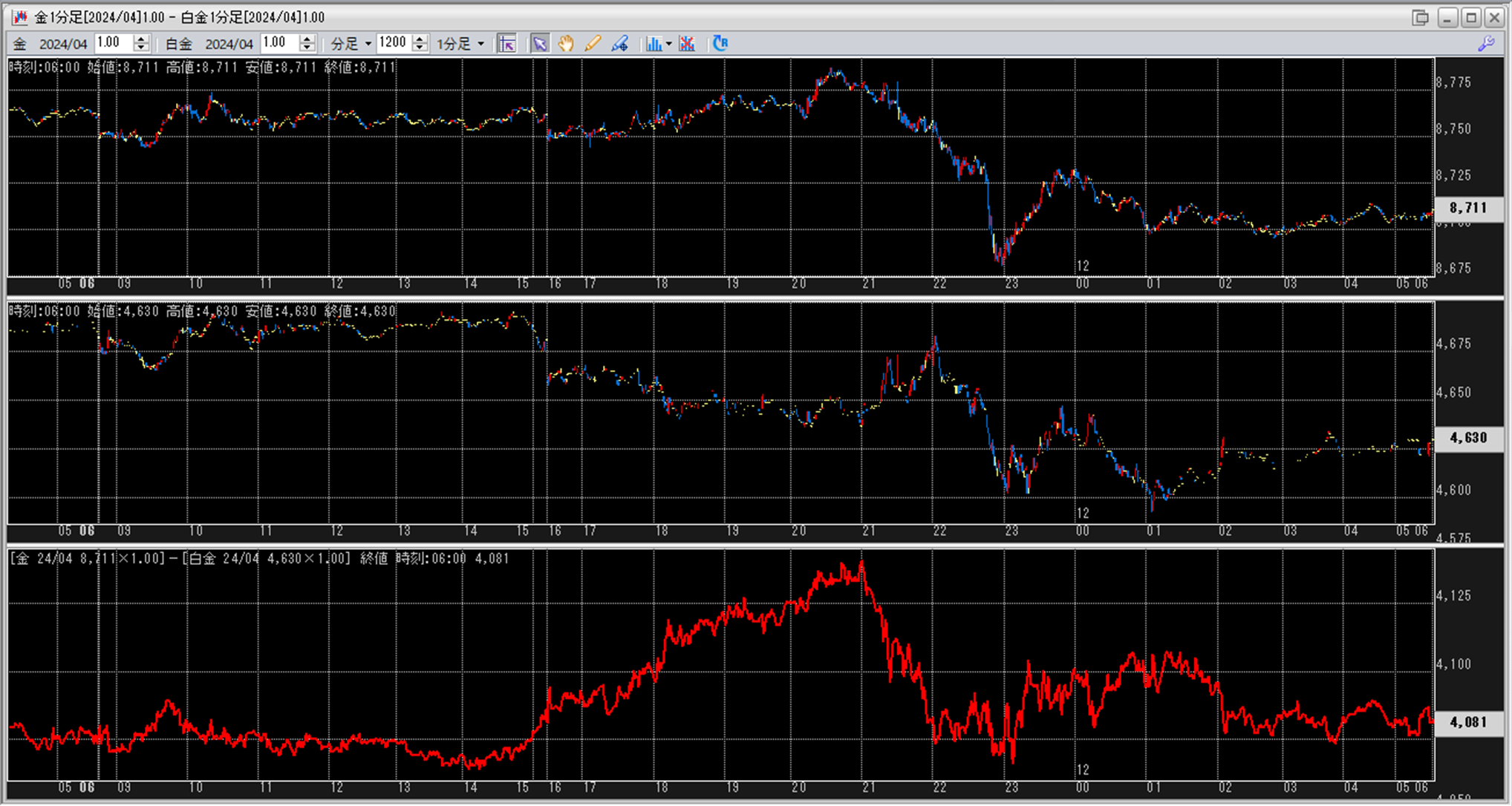
Task: Toggle the crosshair cursor display icon
Action: click(x=507, y=44)
